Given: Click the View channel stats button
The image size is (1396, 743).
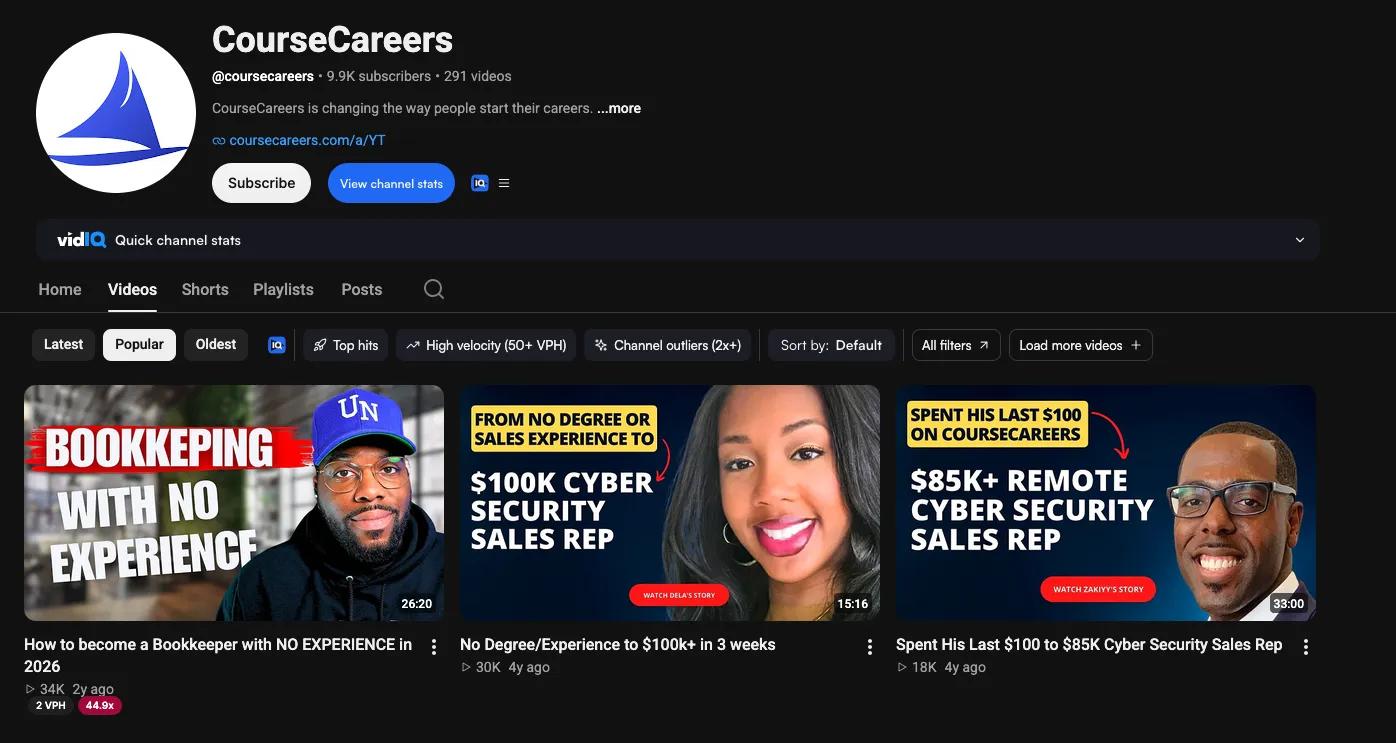Looking at the screenshot, I should coord(391,183).
